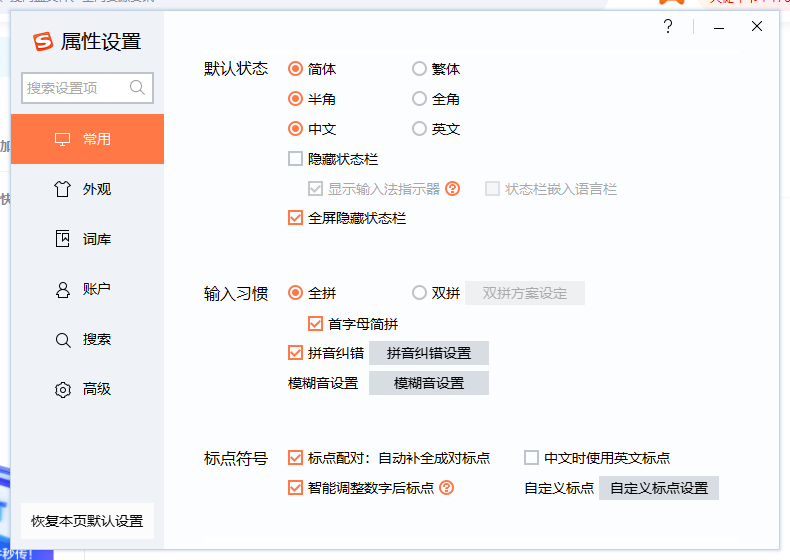Toggle the 显示输入法指示器 checkbox

[315, 189]
